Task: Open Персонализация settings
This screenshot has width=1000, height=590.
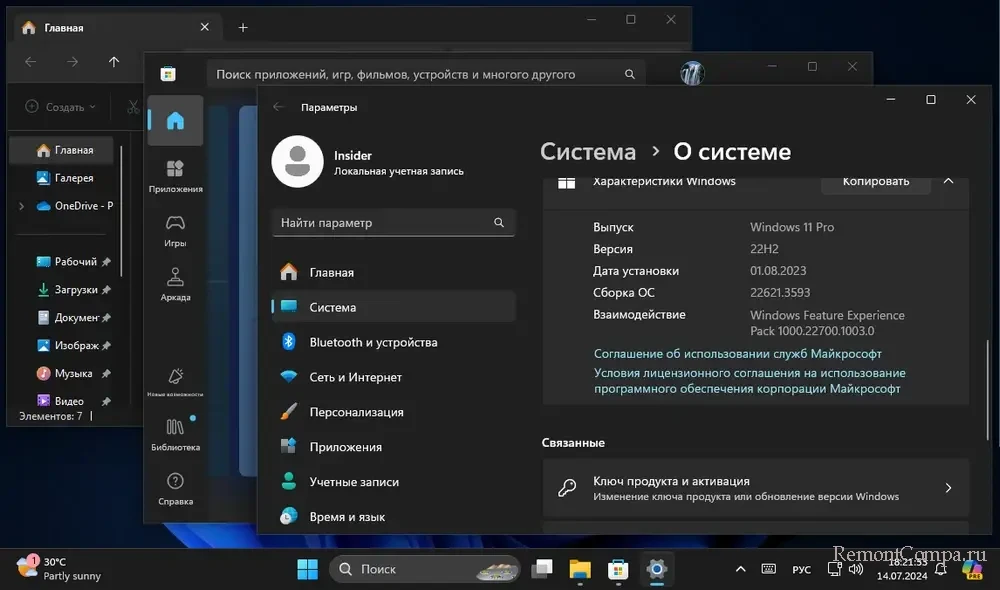Action: (x=393, y=412)
